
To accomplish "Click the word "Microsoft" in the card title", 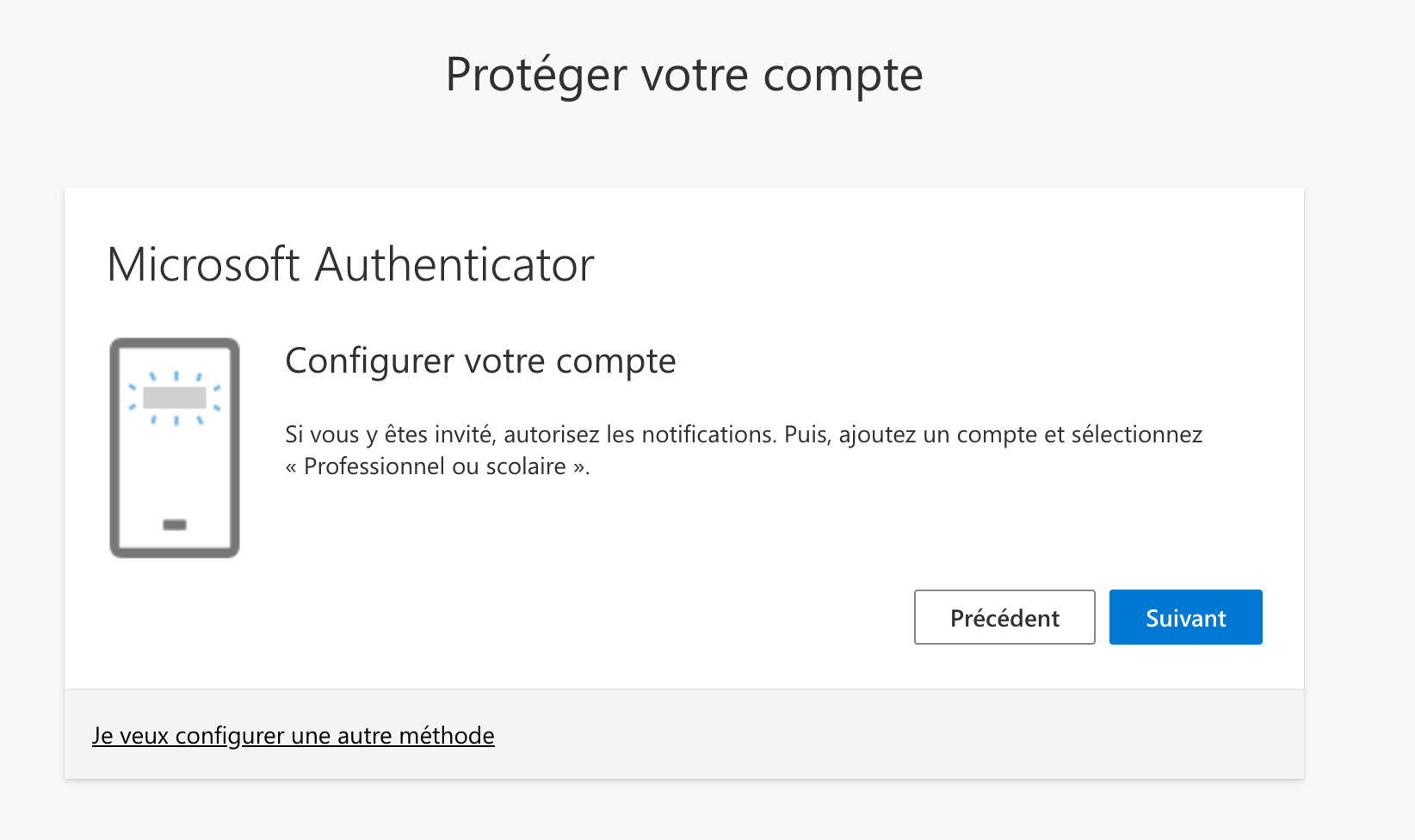I will (203, 264).
